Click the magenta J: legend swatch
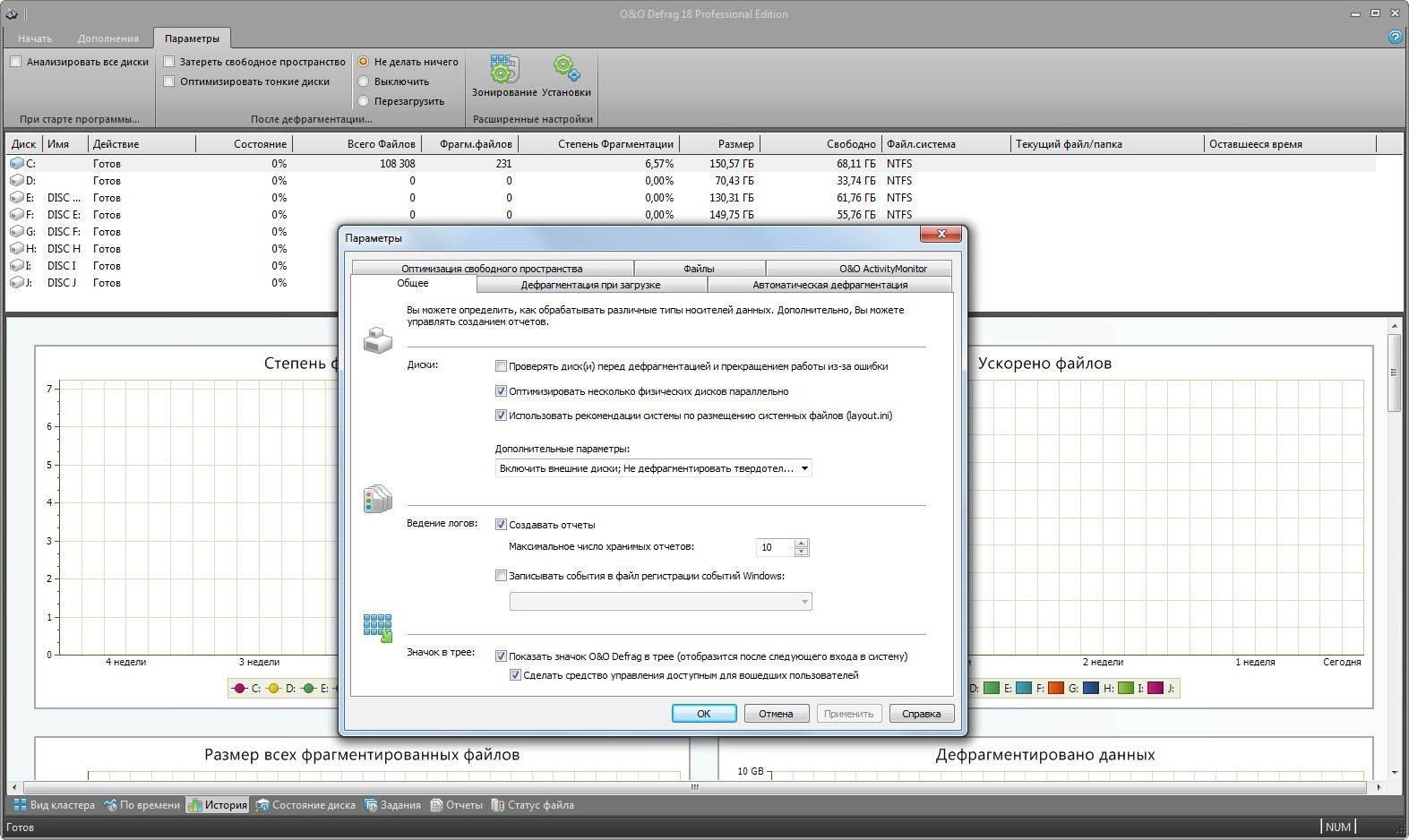 1156,688
